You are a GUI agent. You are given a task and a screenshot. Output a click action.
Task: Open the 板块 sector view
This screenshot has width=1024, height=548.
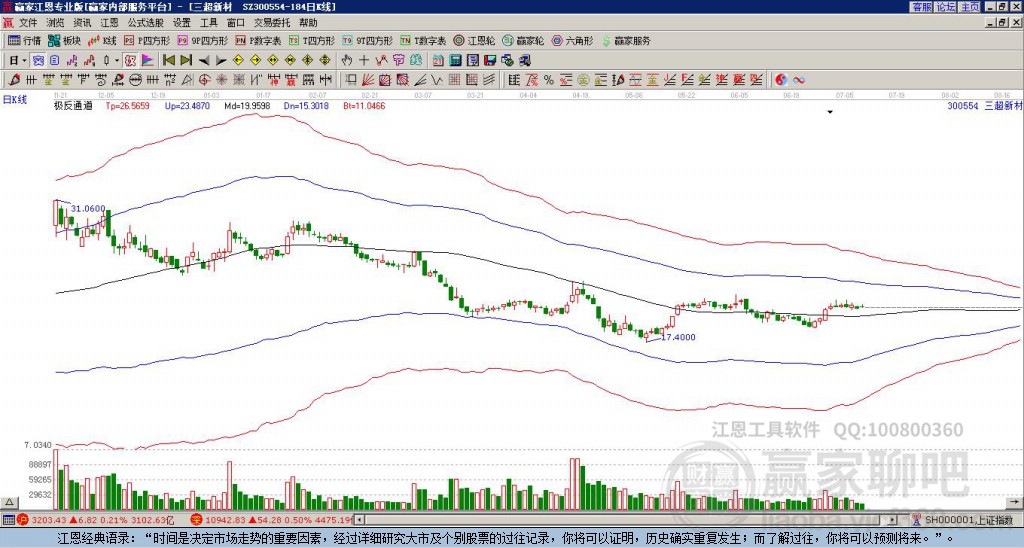point(65,40)
